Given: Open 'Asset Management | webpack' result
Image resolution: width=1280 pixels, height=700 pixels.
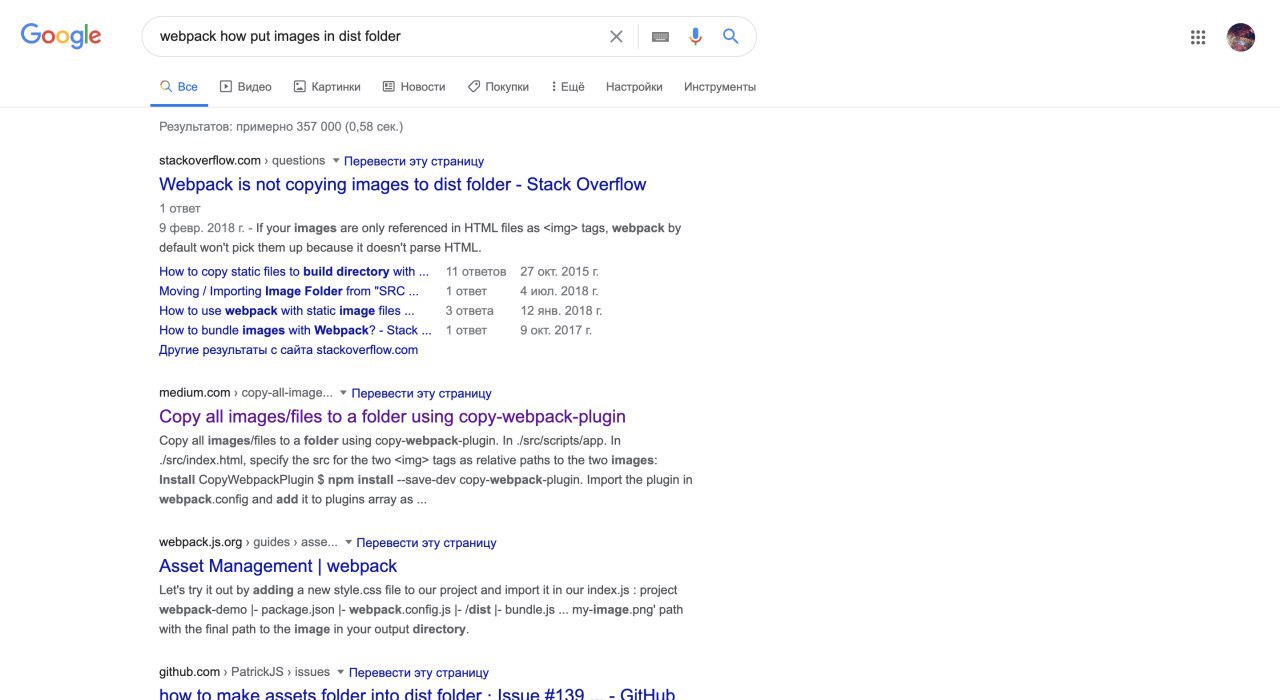Looking at the screenshot, I should (278, 566).
